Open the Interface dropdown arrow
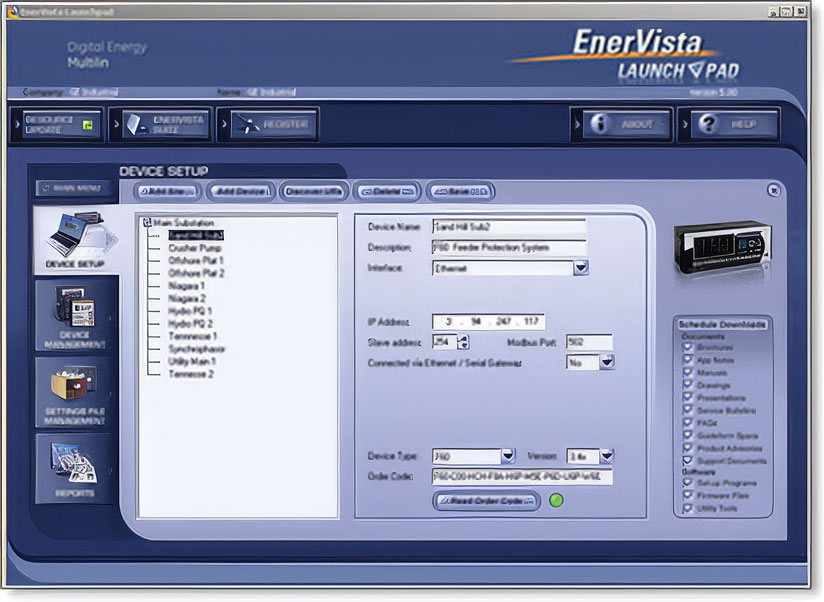Image resolution: width=824 pixels, height=602 pixels. pyautogui.click(x=580, y=268)
